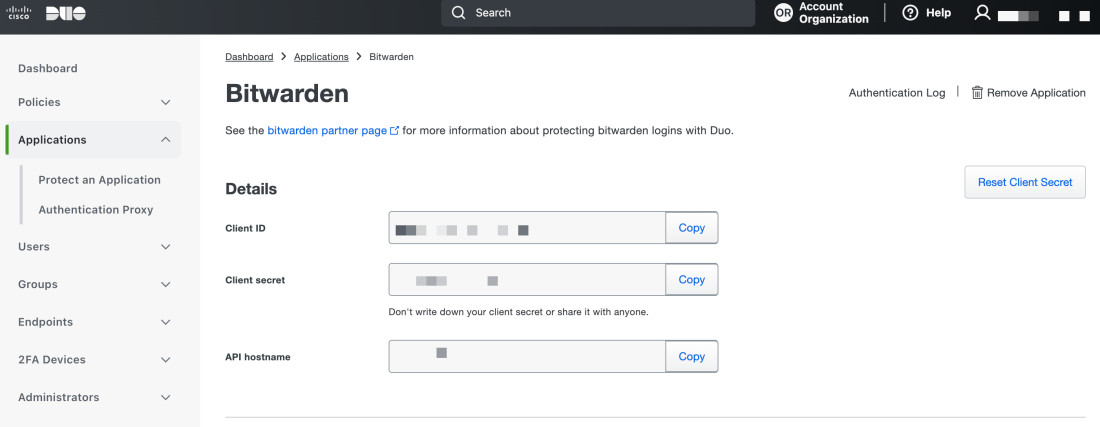Click the Remove Application trash icon
Viewport: 1100px width, 427px height.
pyautogui.click(x=977, y=92)
